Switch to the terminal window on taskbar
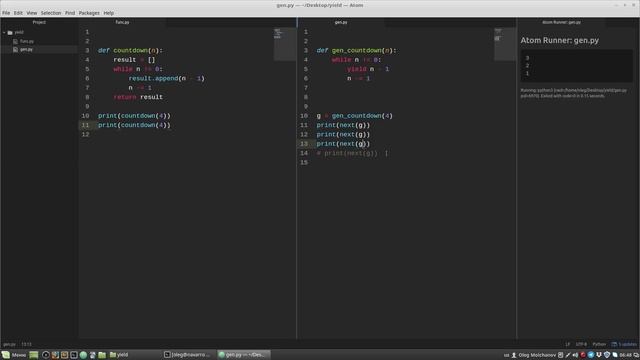This screenshot has width=640, height=360. click(188, 355)
